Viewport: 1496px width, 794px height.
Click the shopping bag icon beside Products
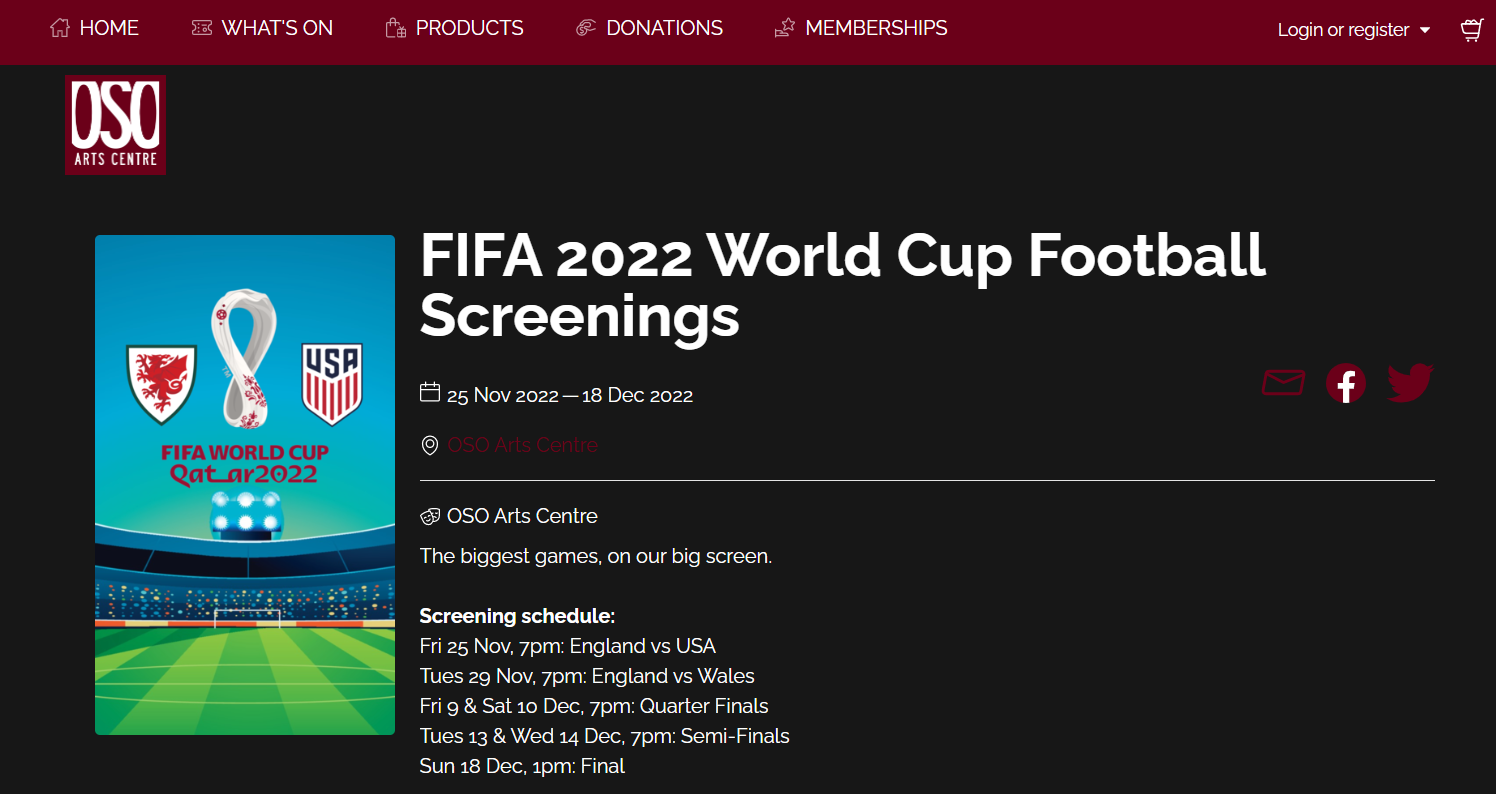(x=396, y=28)
